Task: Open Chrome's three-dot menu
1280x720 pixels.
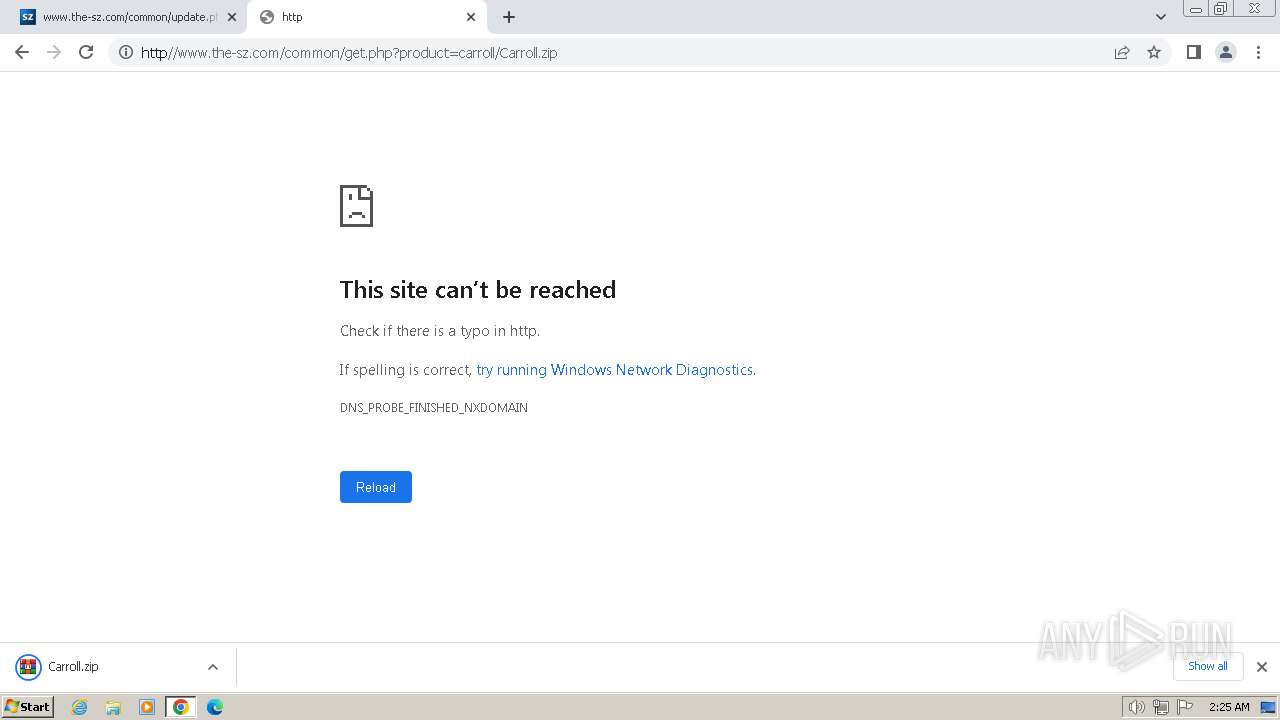Action: click(x=1259, y=52)
